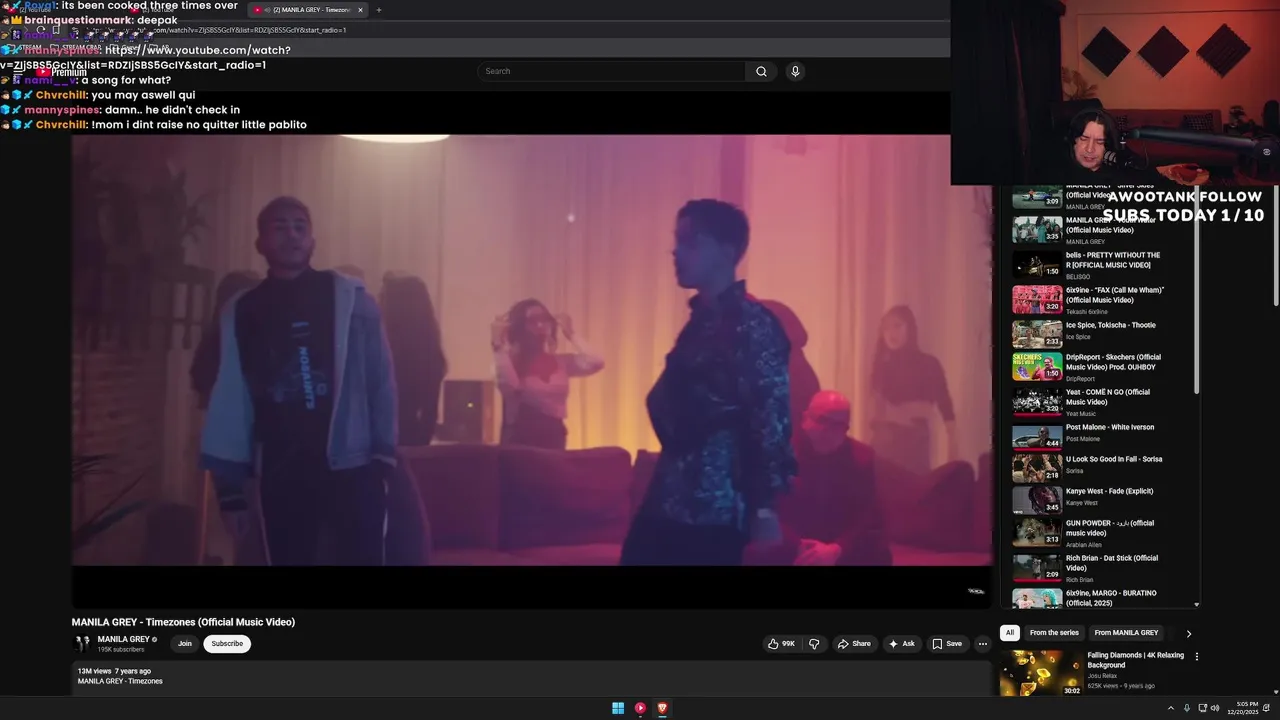Image resolution: width=1280 pixels, height=720 pixels.
Task: Click the Ask AI button
Action: pos(901,644)
